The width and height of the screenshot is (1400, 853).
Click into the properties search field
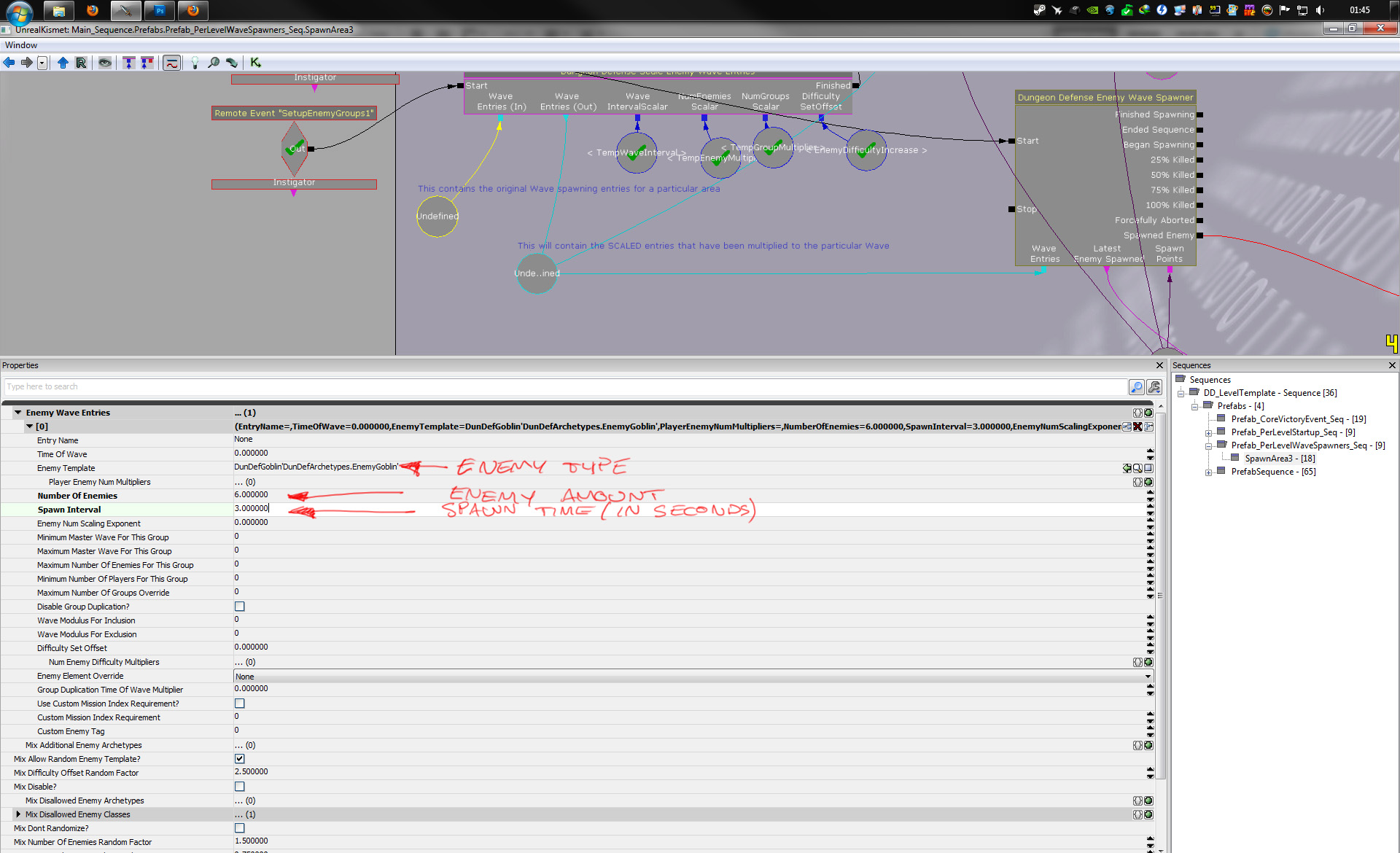[x=565, y=387]
